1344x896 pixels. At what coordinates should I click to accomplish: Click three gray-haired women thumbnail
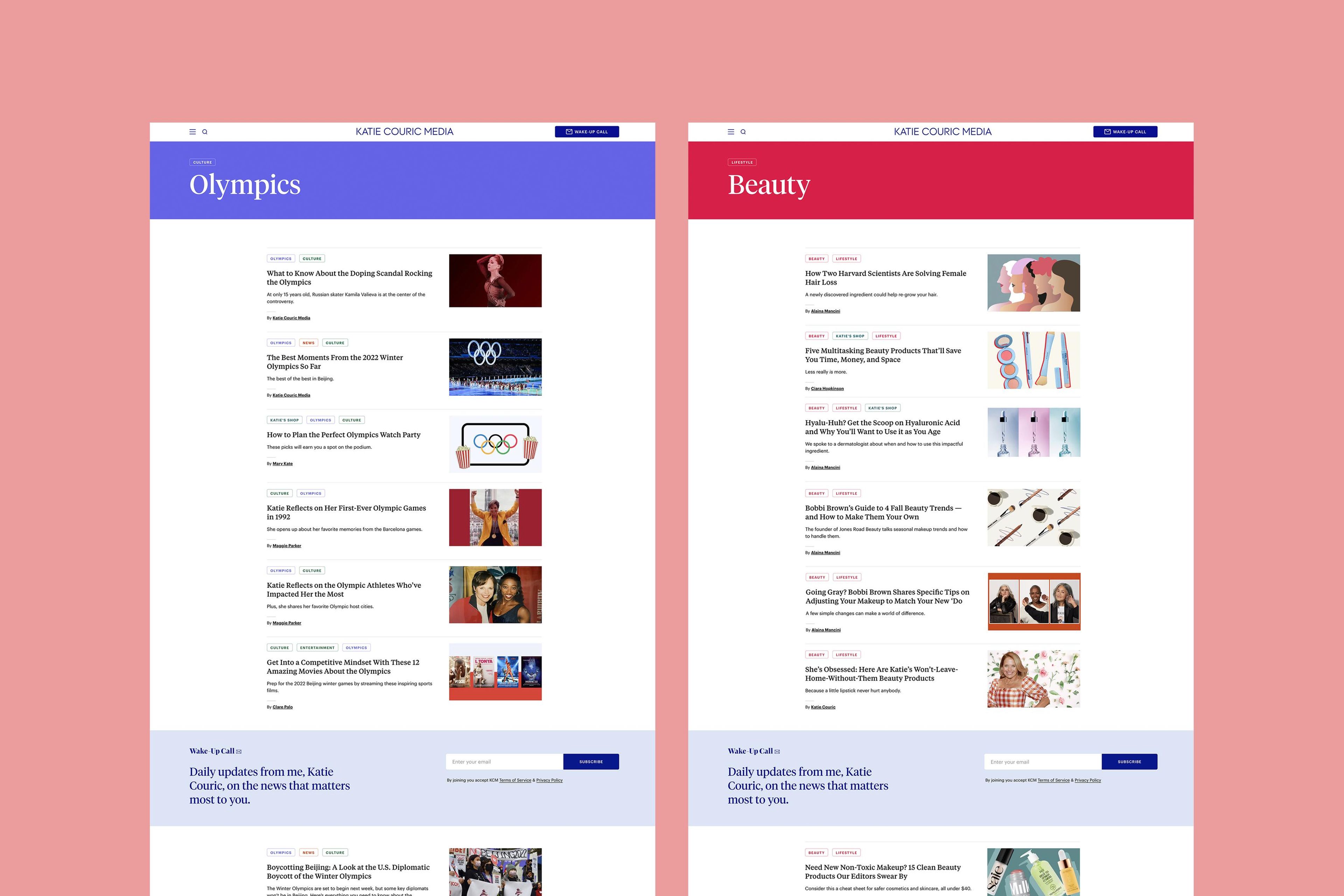[1034, 601]
